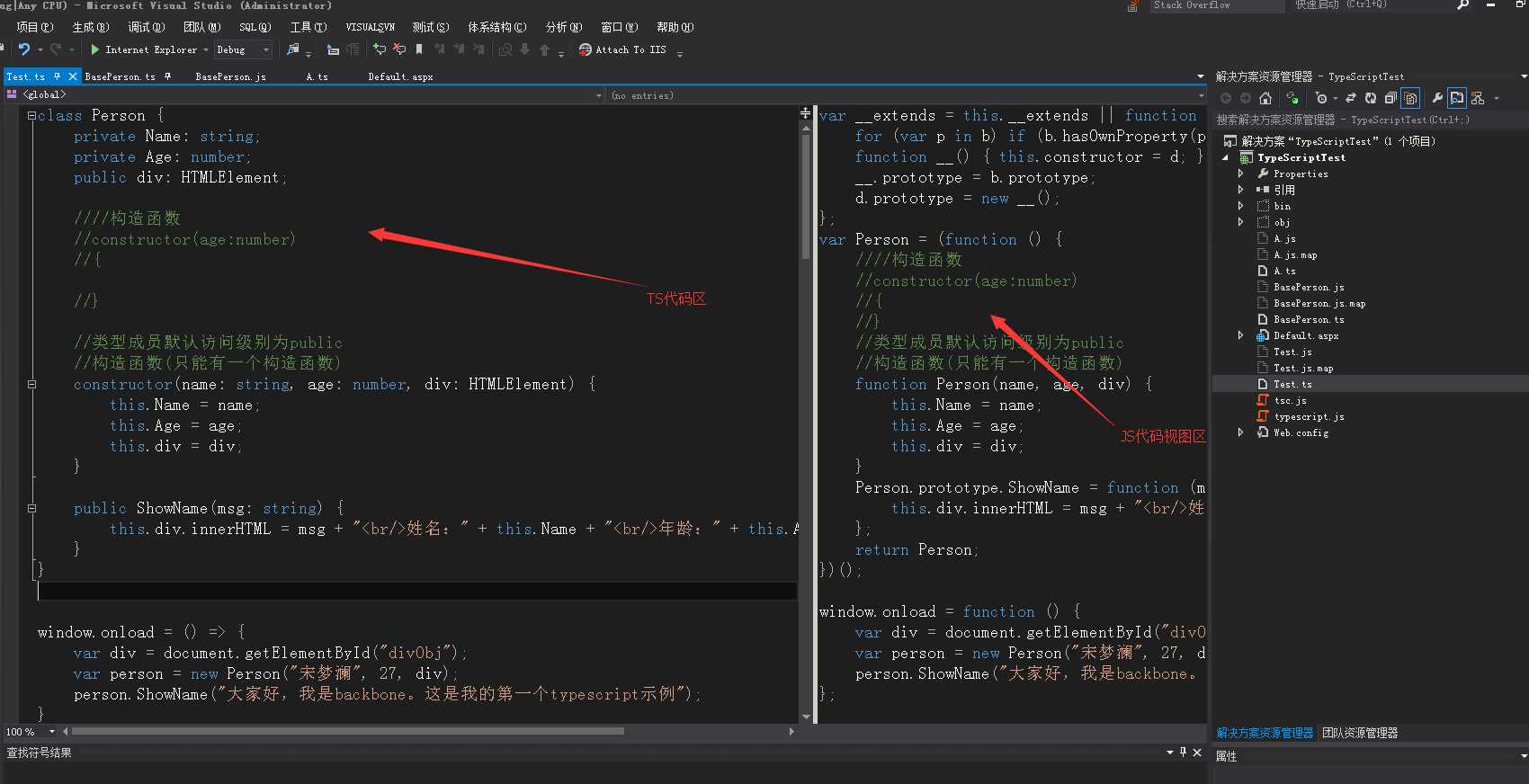Toggle Show All Files in Solution Explorer
This screenshot has width=1529, height=784.
tap(1410, 98)
